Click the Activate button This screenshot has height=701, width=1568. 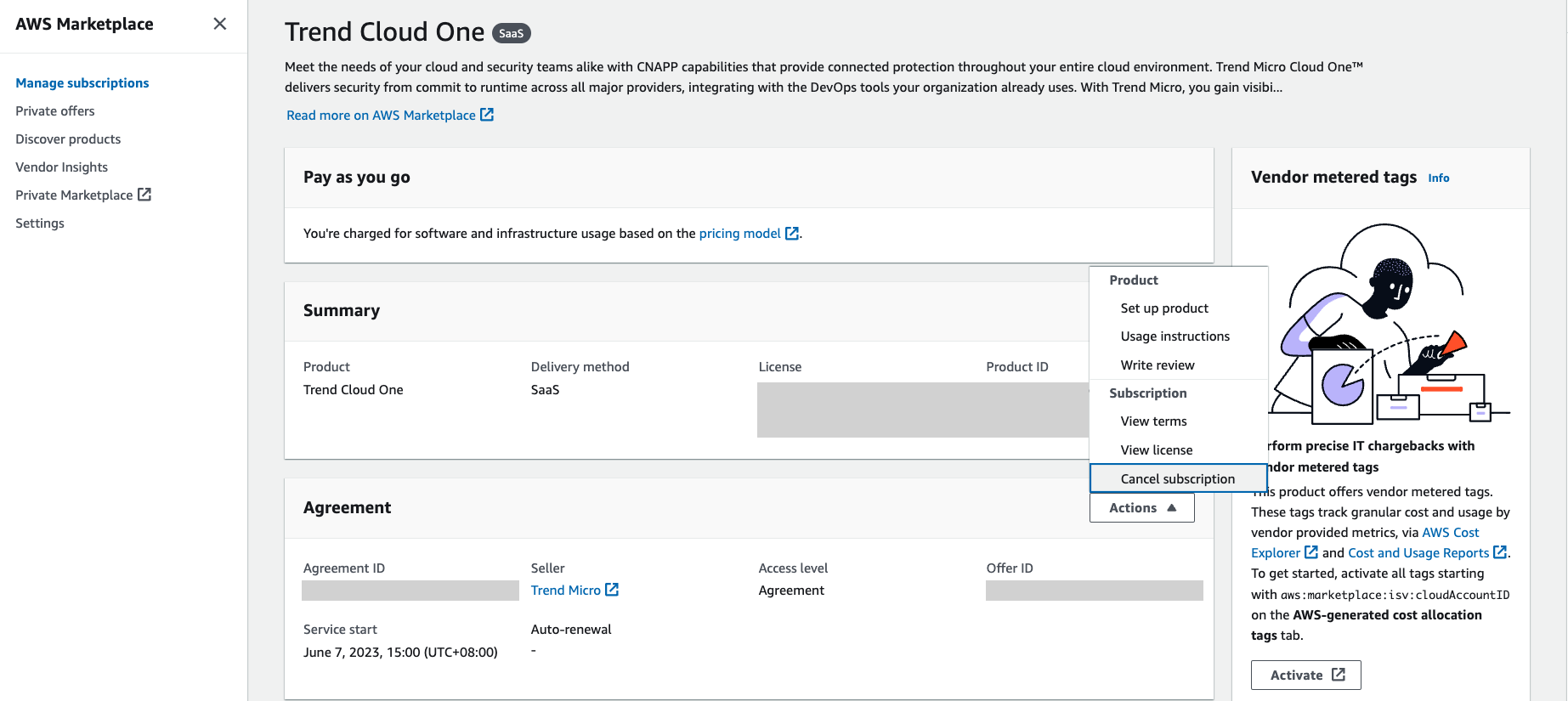click(1306, 675)
